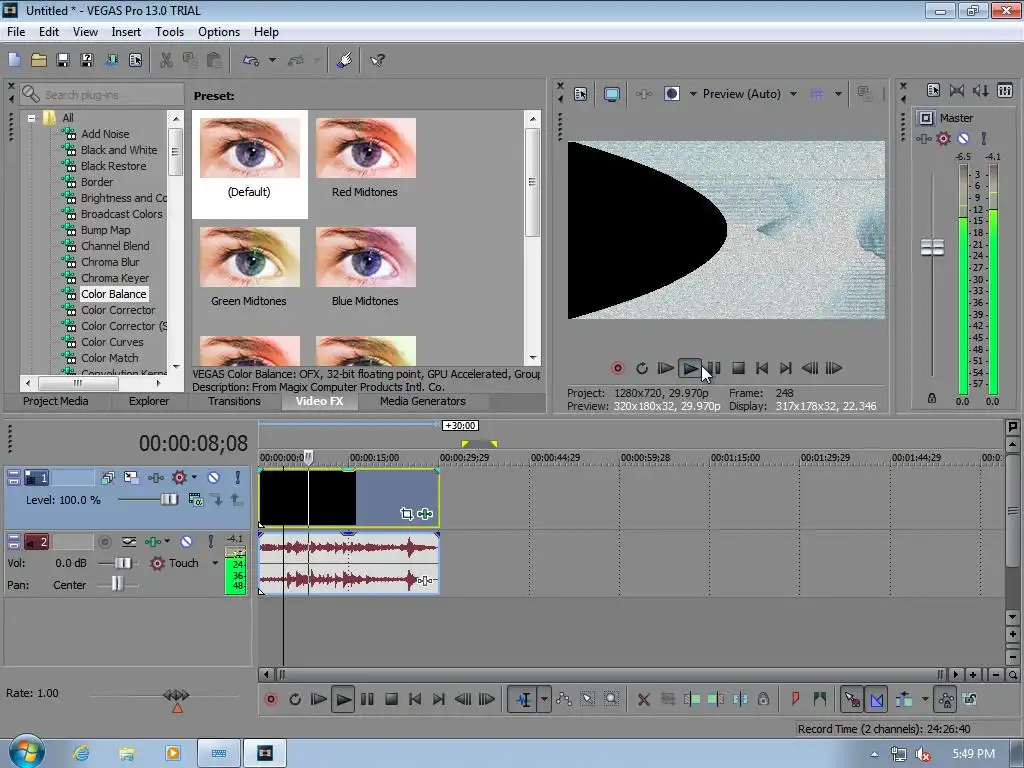This screenshot has width=1024, height=768.
Task: Switch to the Project Media tab
Action: pyautogui.click(x=56, y=401)
